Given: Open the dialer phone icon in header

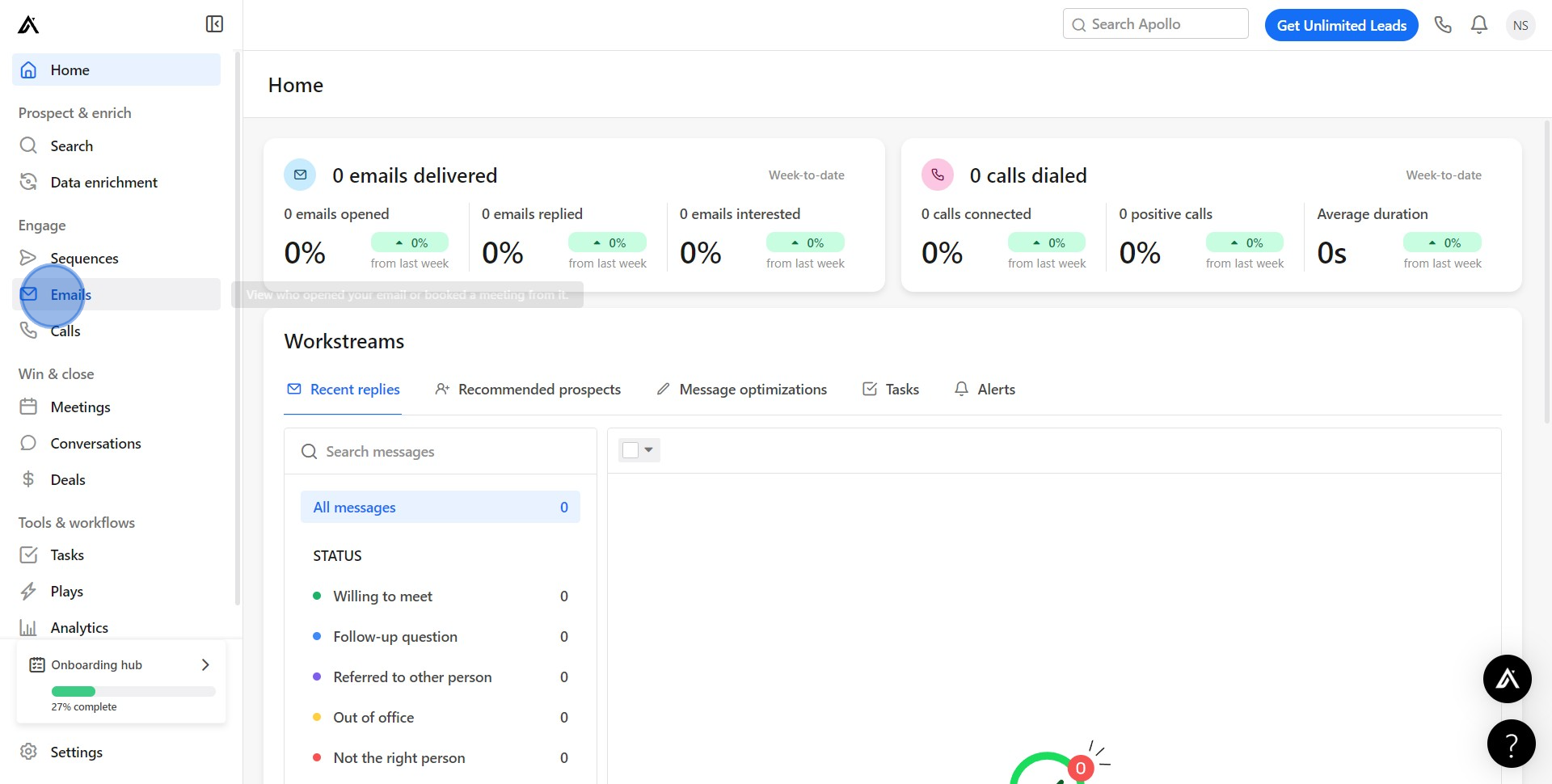Looking at the screenshot, I should (x=1443, y=25).
